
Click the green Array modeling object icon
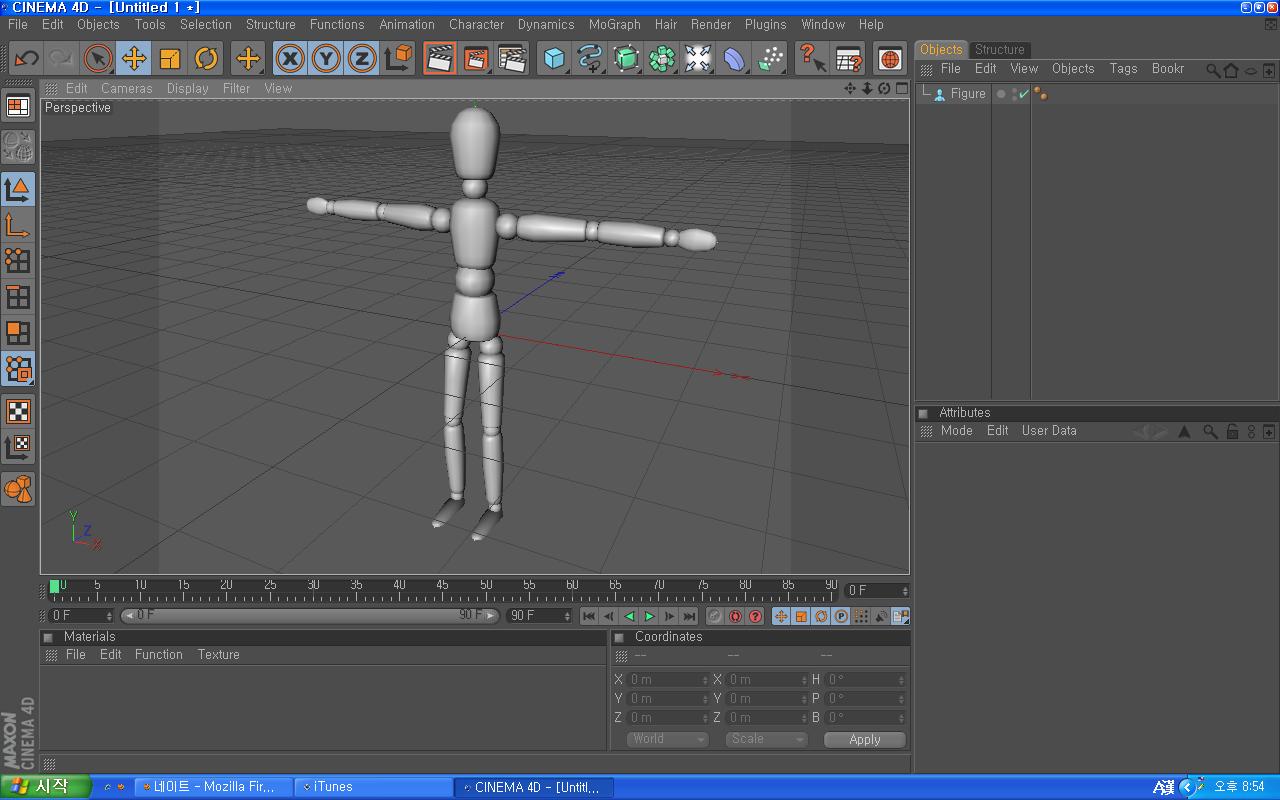pos(662,59)
